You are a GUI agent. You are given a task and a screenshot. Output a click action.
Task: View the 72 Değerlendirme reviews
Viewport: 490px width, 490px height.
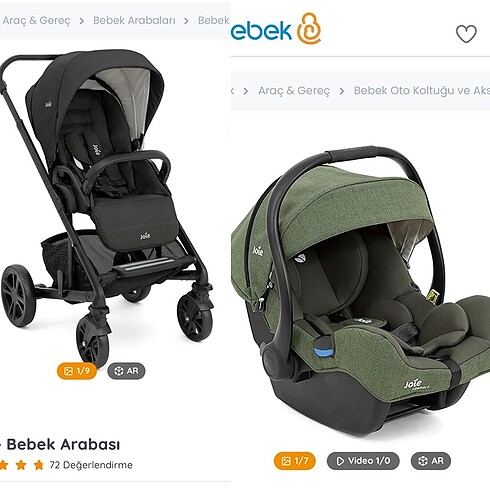tap(91, 465)
